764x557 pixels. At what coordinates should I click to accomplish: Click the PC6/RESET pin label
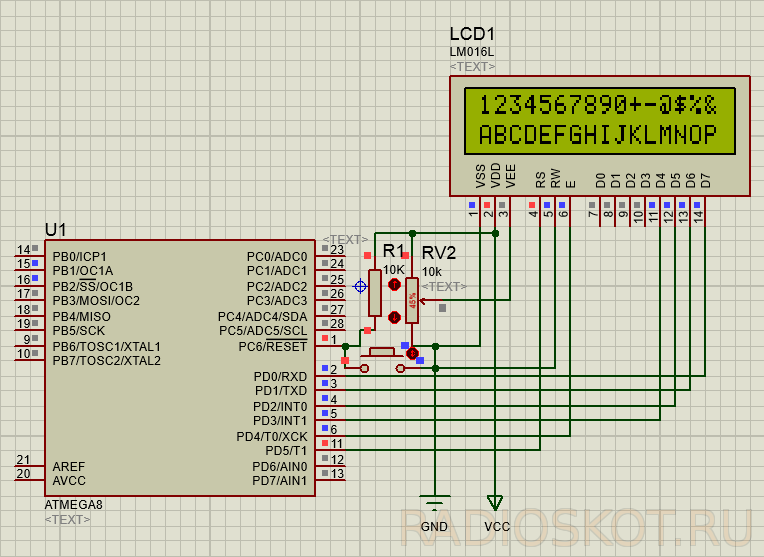point(273,346)
